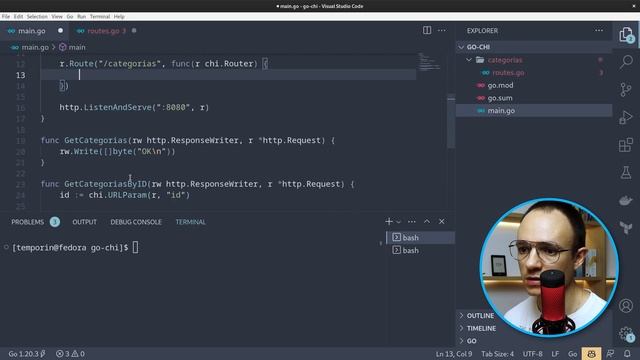The height and width of the screenshot is (360, 640).
Task: Open the Help menu
Action: coord(119,17)
